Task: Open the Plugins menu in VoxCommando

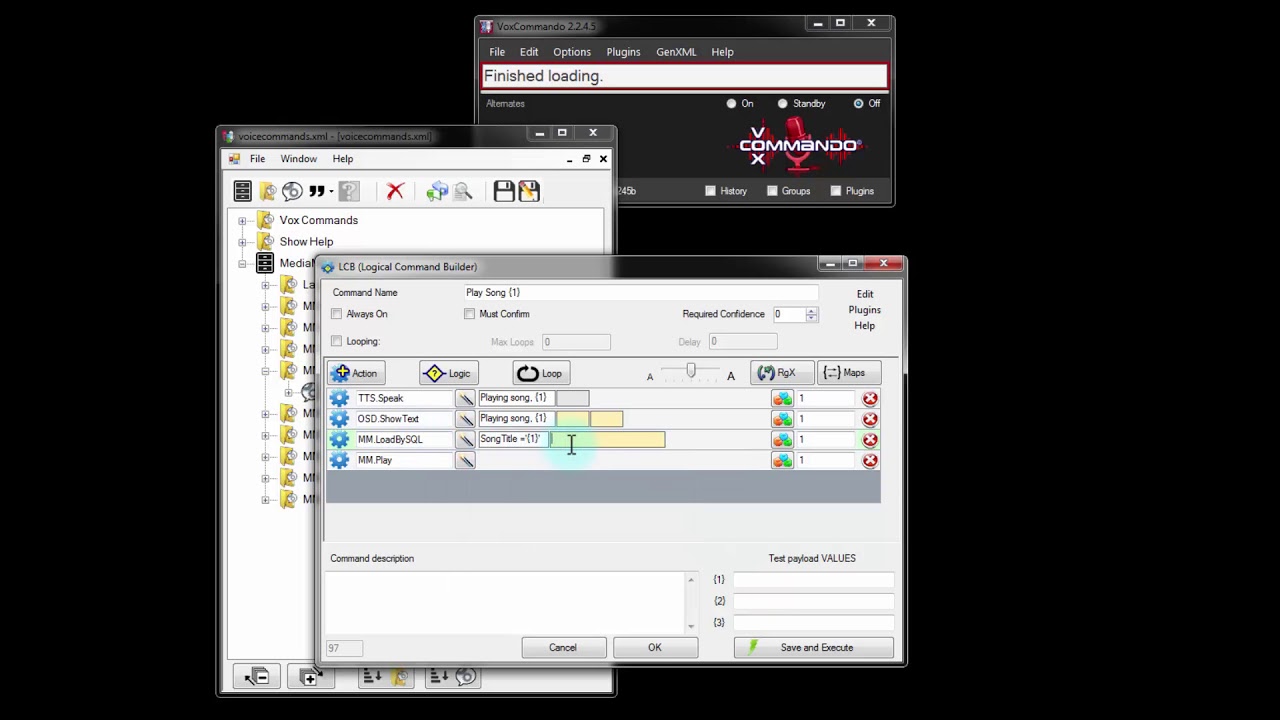Action: [623, 52]
